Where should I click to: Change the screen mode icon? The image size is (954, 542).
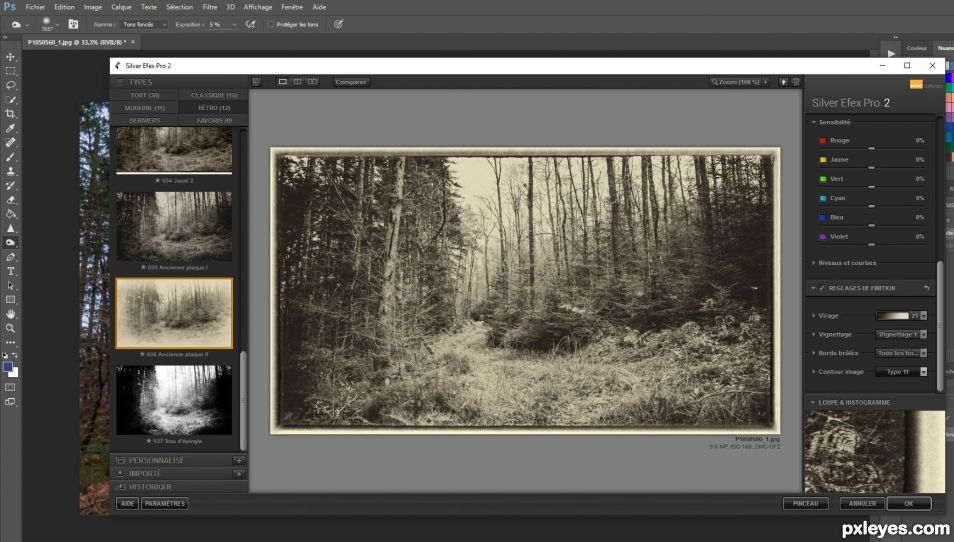10,401
